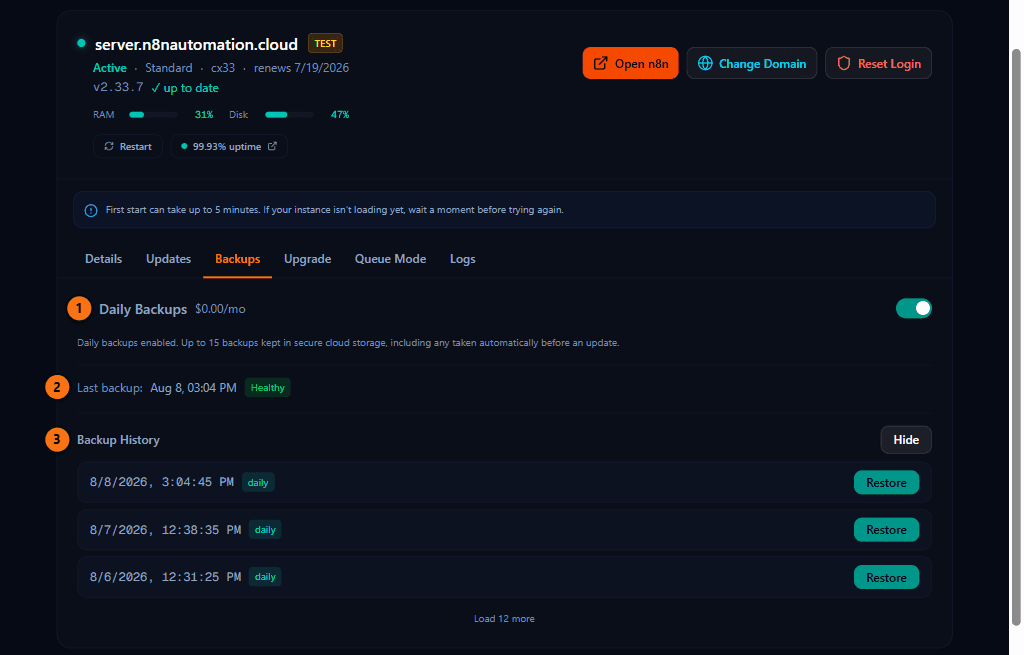Click the checkmark next to up to date
The width and height of the screenshot is (1024, 655).
click(155, 88)
